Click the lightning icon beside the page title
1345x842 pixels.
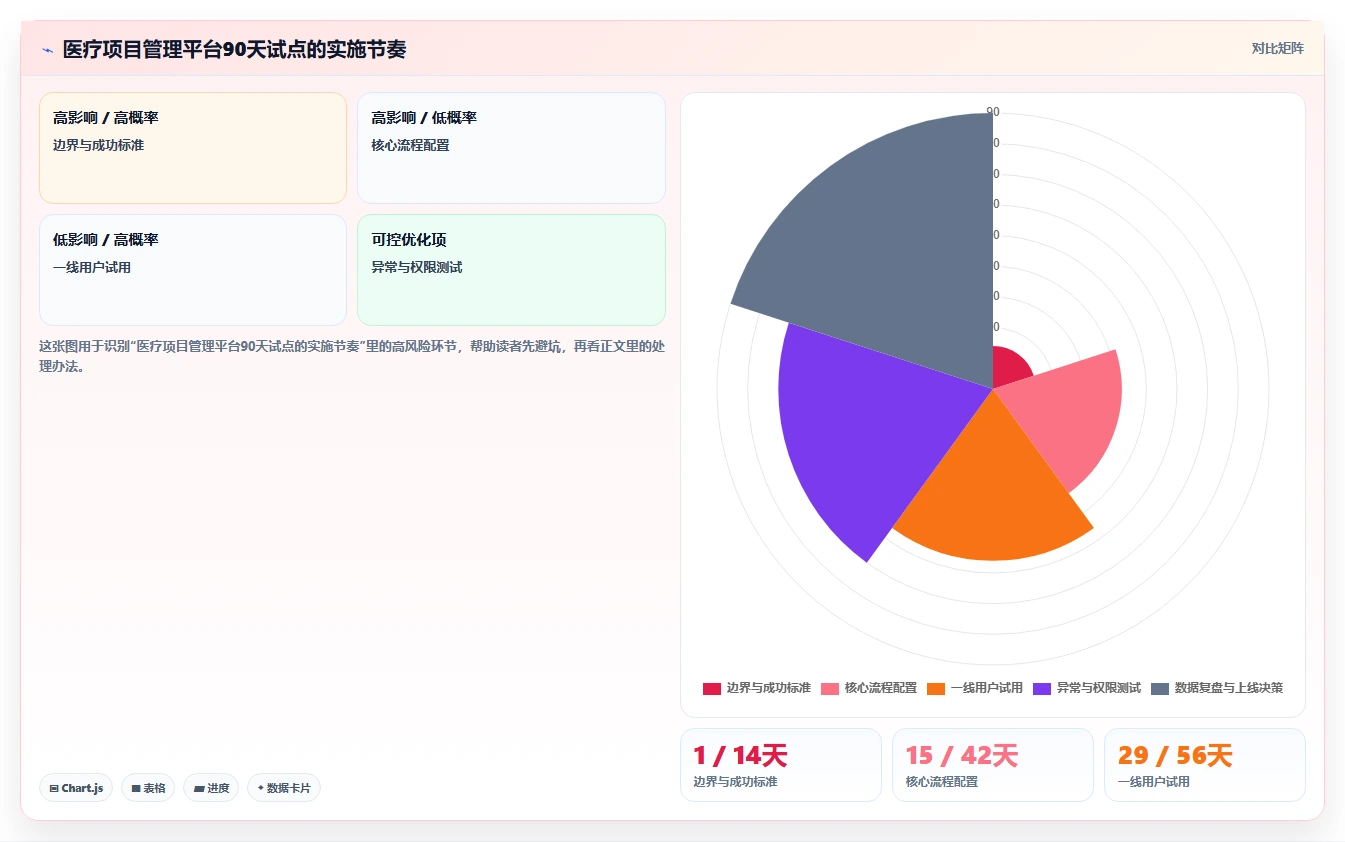pyautogui.click(x=47, y=50)
